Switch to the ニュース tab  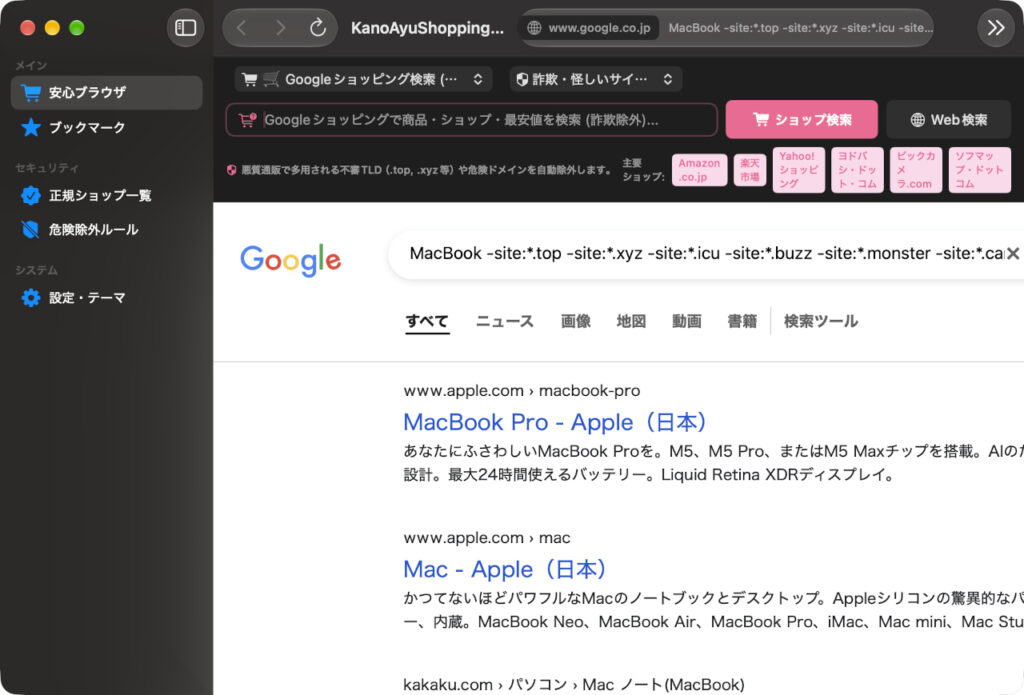505,321
